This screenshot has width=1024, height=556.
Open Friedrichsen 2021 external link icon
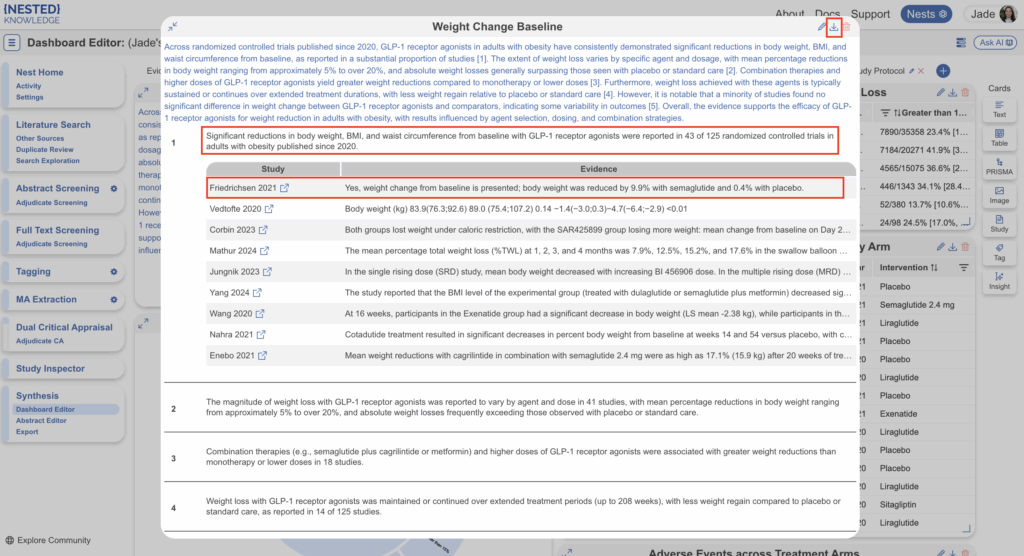(284, 188)
